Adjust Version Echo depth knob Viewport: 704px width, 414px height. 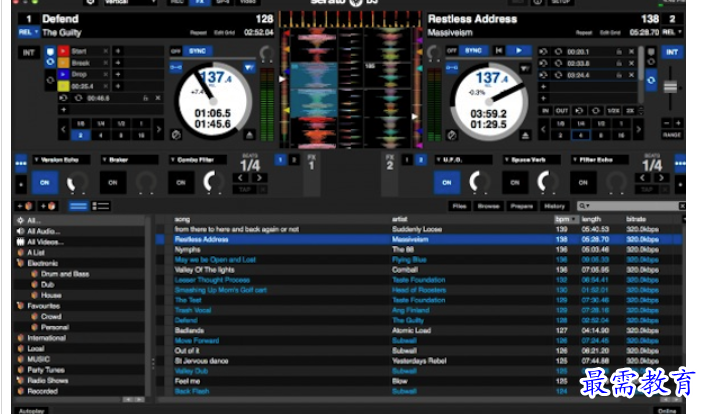78,182
